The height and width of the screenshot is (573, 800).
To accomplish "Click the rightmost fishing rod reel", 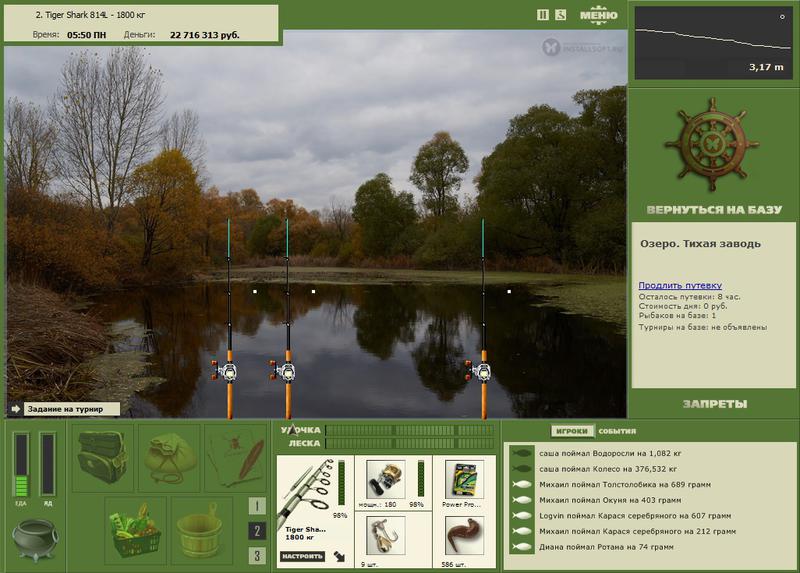I will (x=480, y=370).
